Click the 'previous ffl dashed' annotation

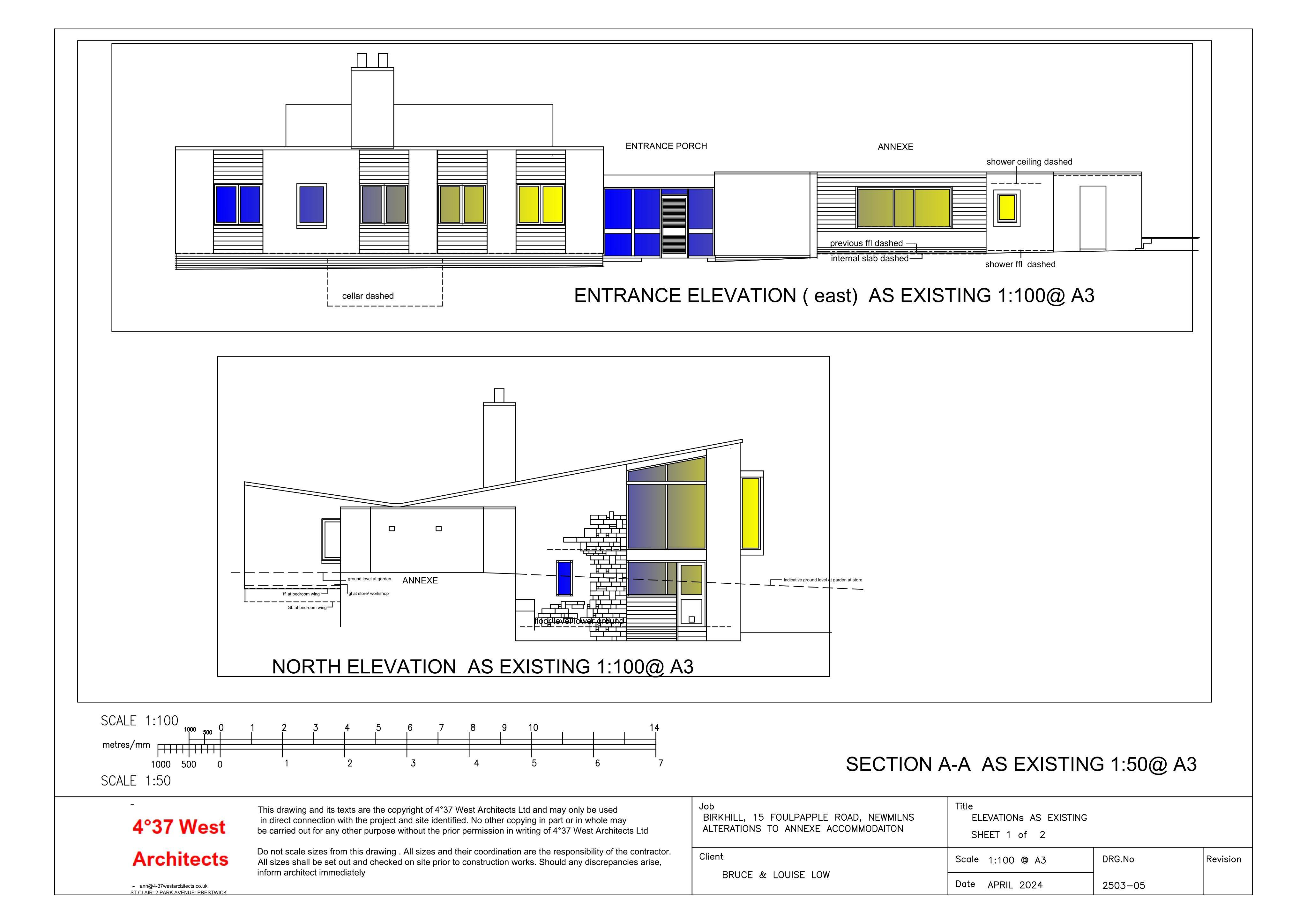(866, 243)
